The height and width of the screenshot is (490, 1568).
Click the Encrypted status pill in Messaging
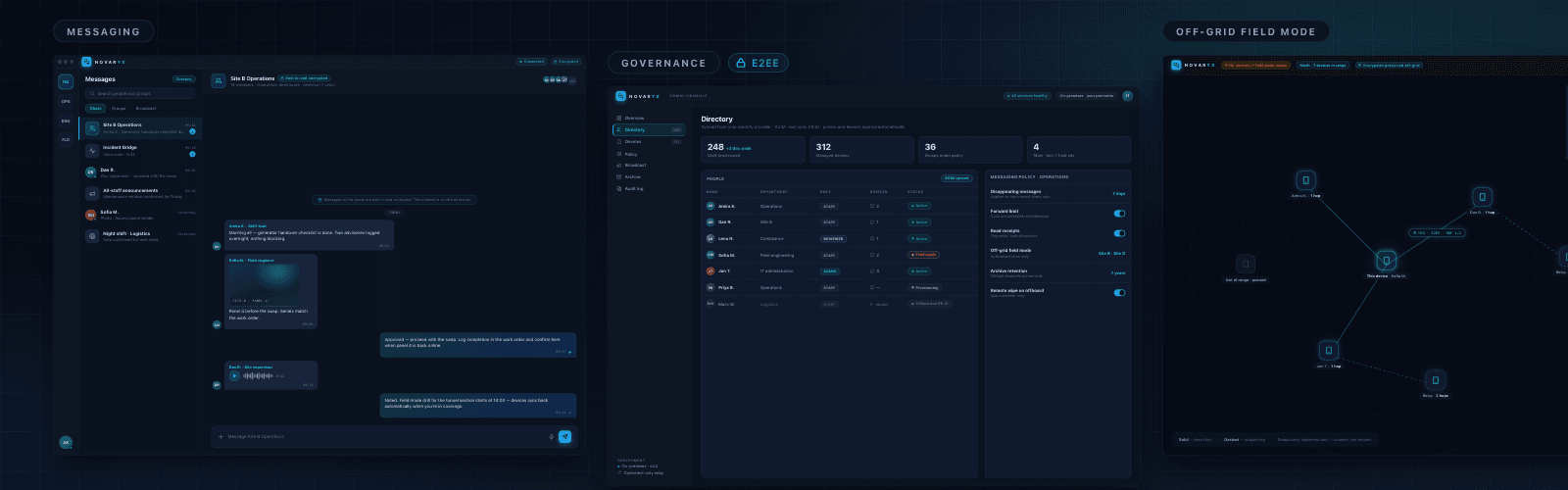tap(565, 62)
